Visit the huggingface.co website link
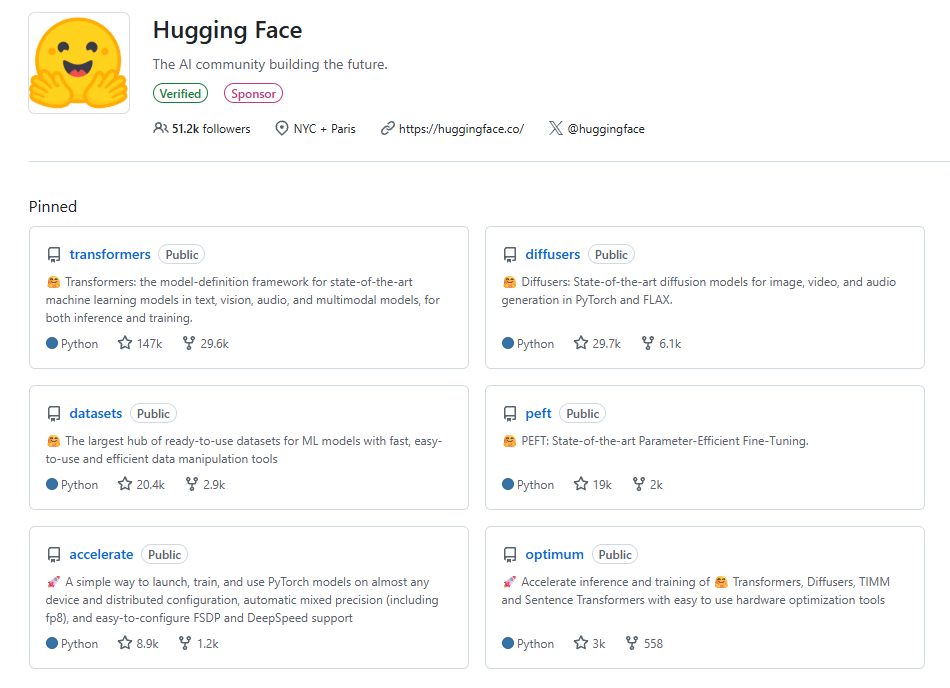Screen dimensions: 950x688 [460, 129]
